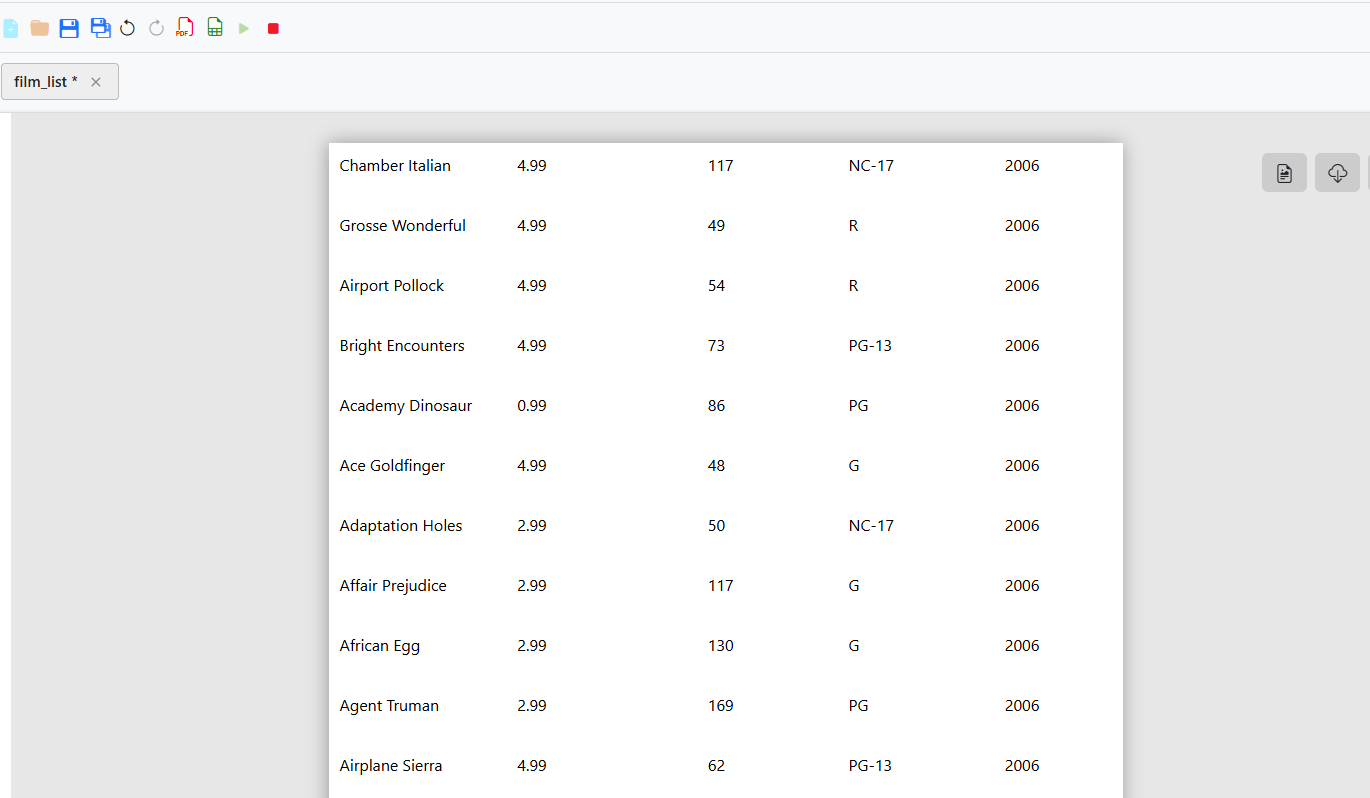The height and width of the screenshot is (798, 1370).
Task: Run the report with green play button
Action: point(243,28)
